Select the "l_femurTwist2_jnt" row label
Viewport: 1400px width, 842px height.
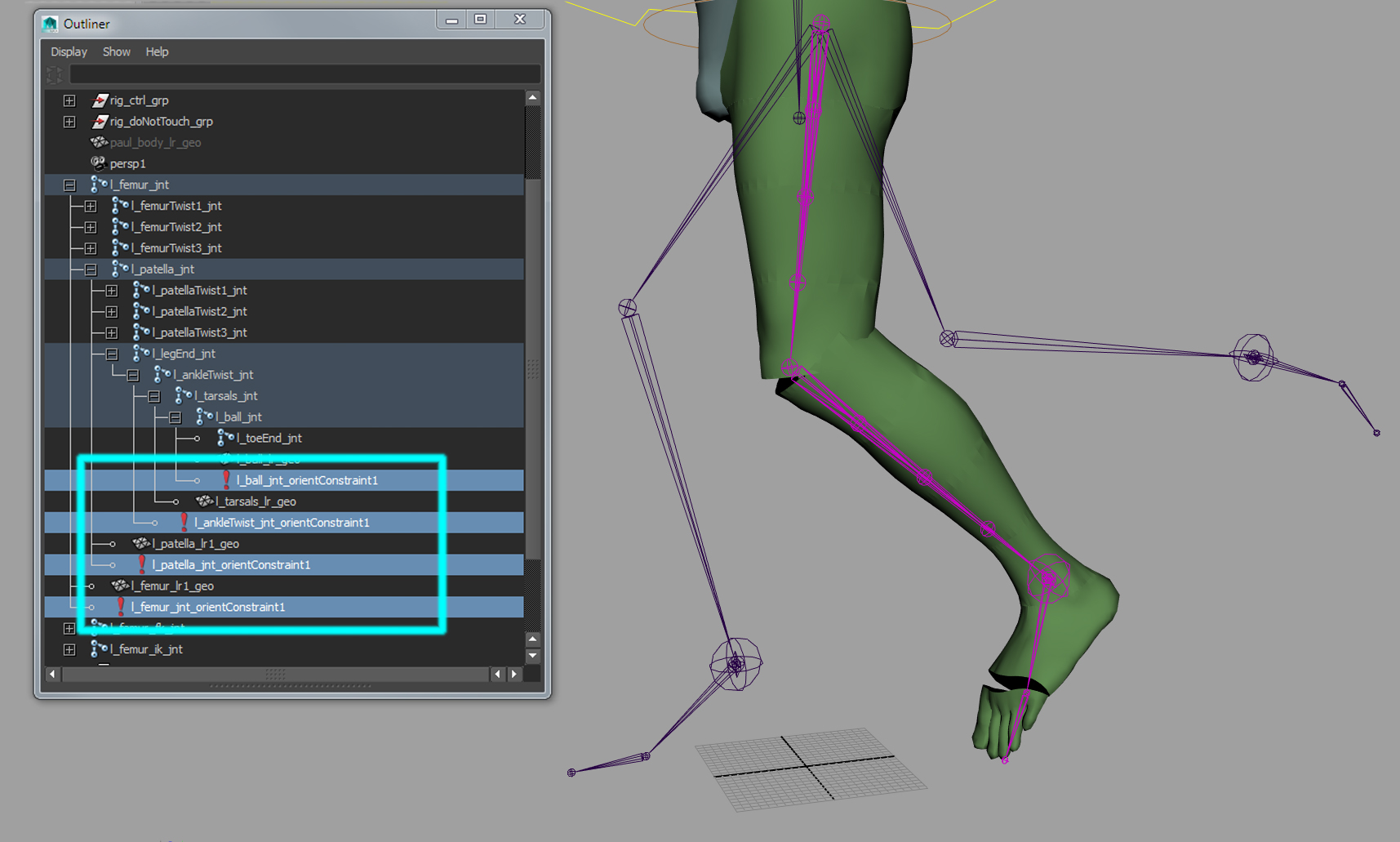click(176, 227)
